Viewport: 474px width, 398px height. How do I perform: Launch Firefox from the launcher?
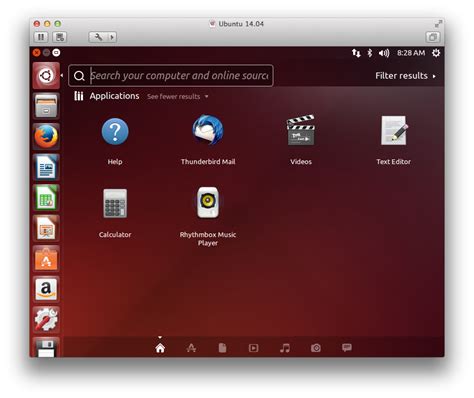click(46, 136)
